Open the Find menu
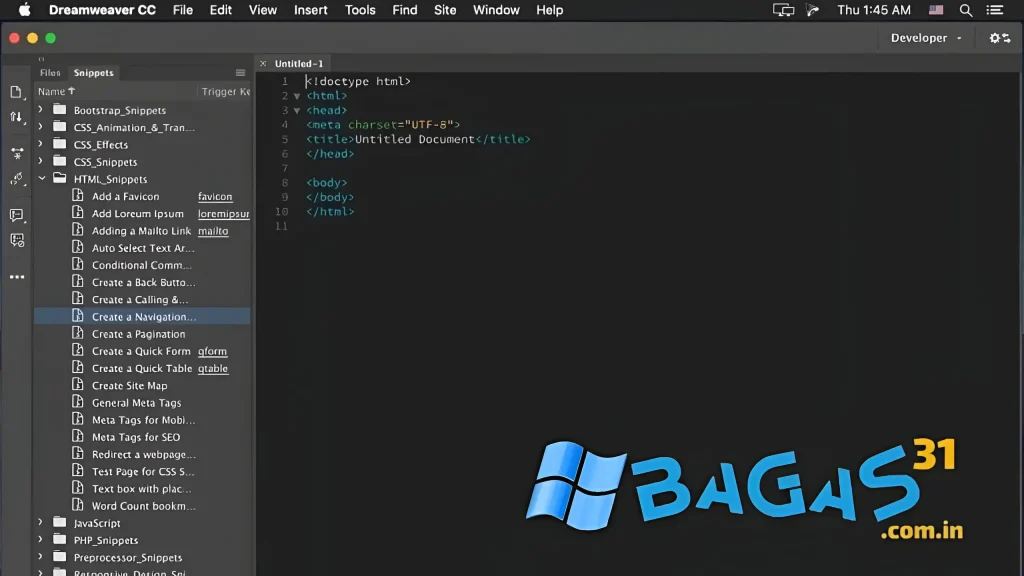 (x=405, y=10)
